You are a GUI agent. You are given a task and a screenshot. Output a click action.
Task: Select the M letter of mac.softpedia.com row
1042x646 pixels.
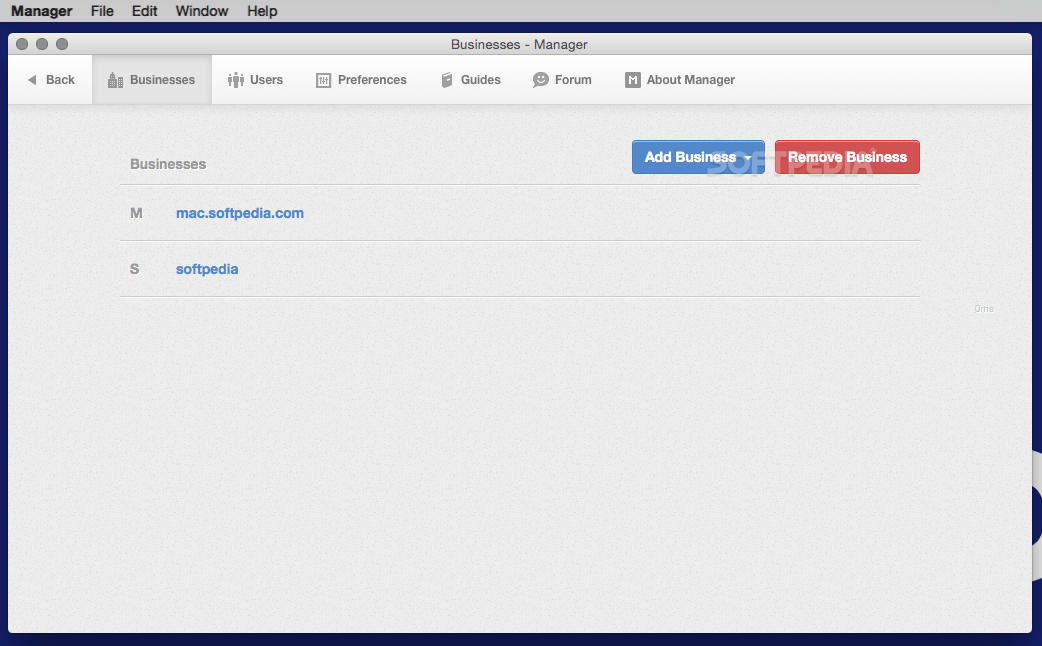click(x=136, y=213)
